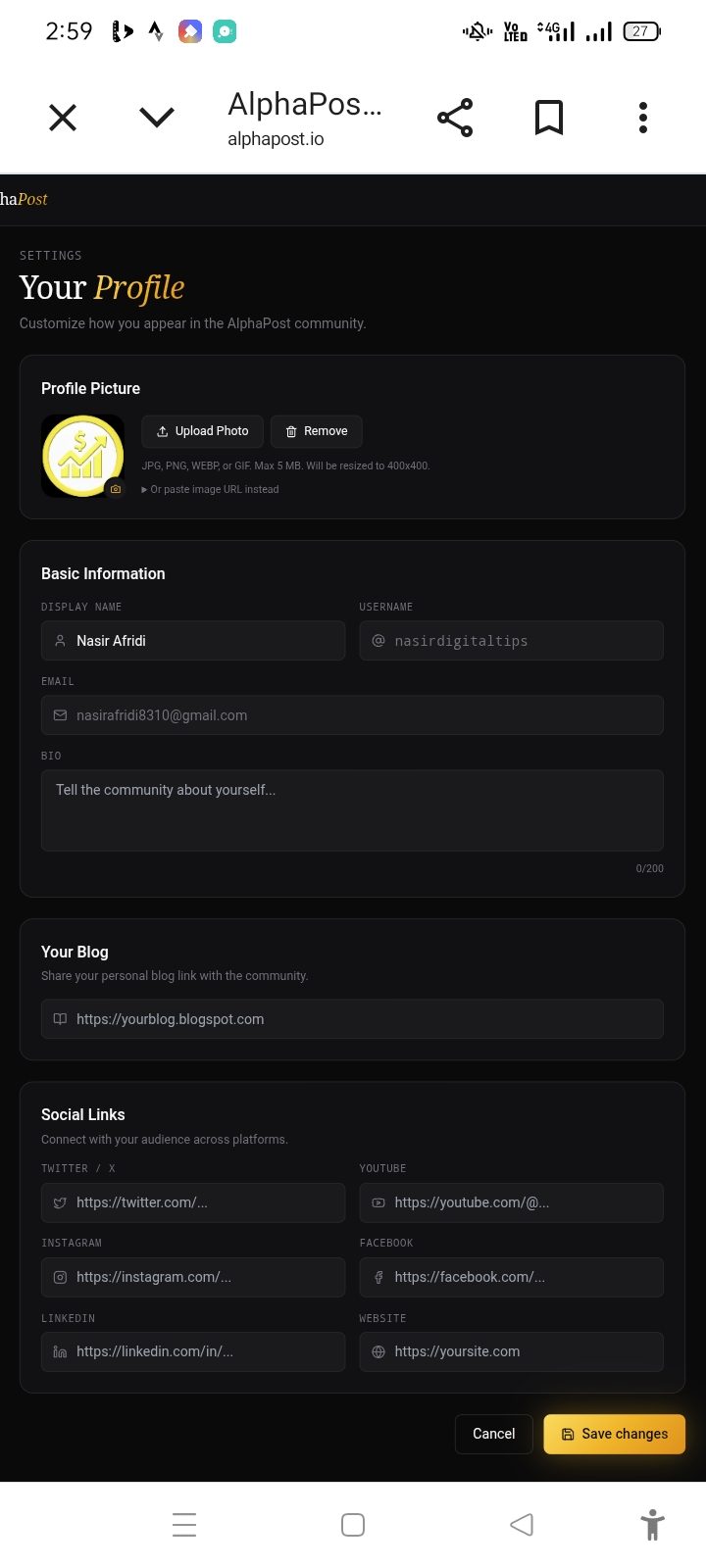Tap the accessibility figure icon
This screenshot has height=1568, width=706.
(x=652, y=1525)
